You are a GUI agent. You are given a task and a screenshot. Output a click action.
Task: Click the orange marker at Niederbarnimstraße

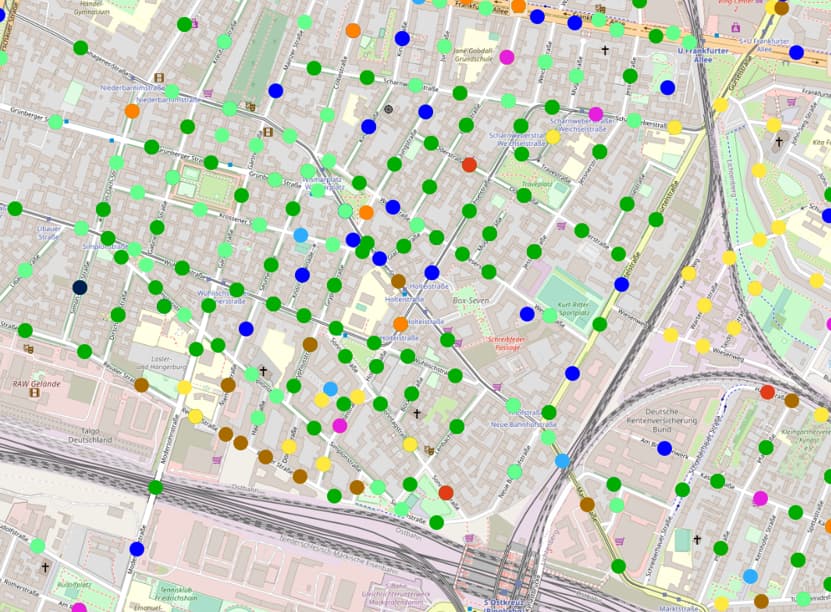click(132, 111)
